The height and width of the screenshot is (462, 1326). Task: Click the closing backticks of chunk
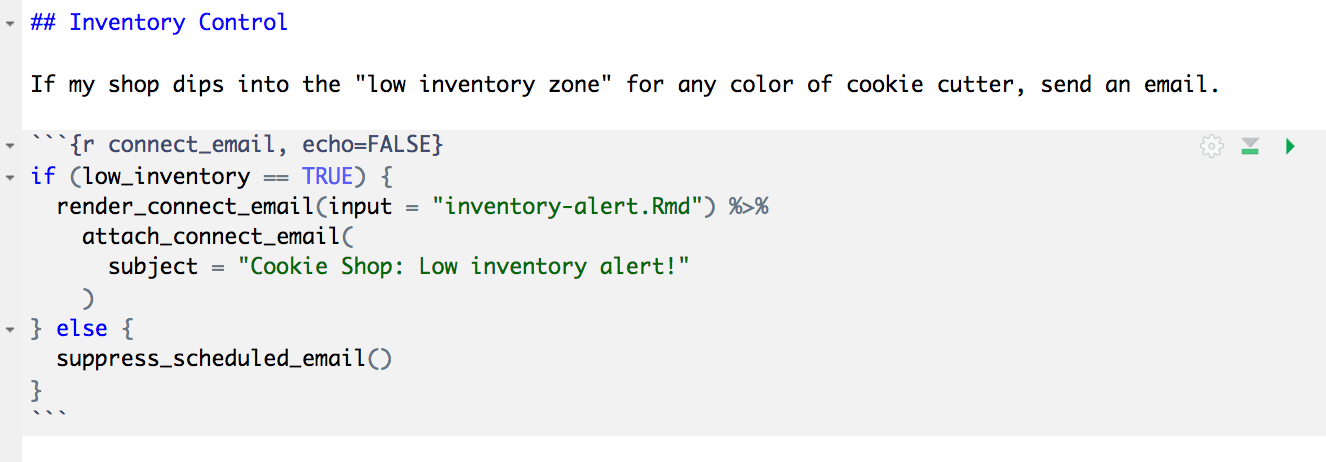(49, 413)
